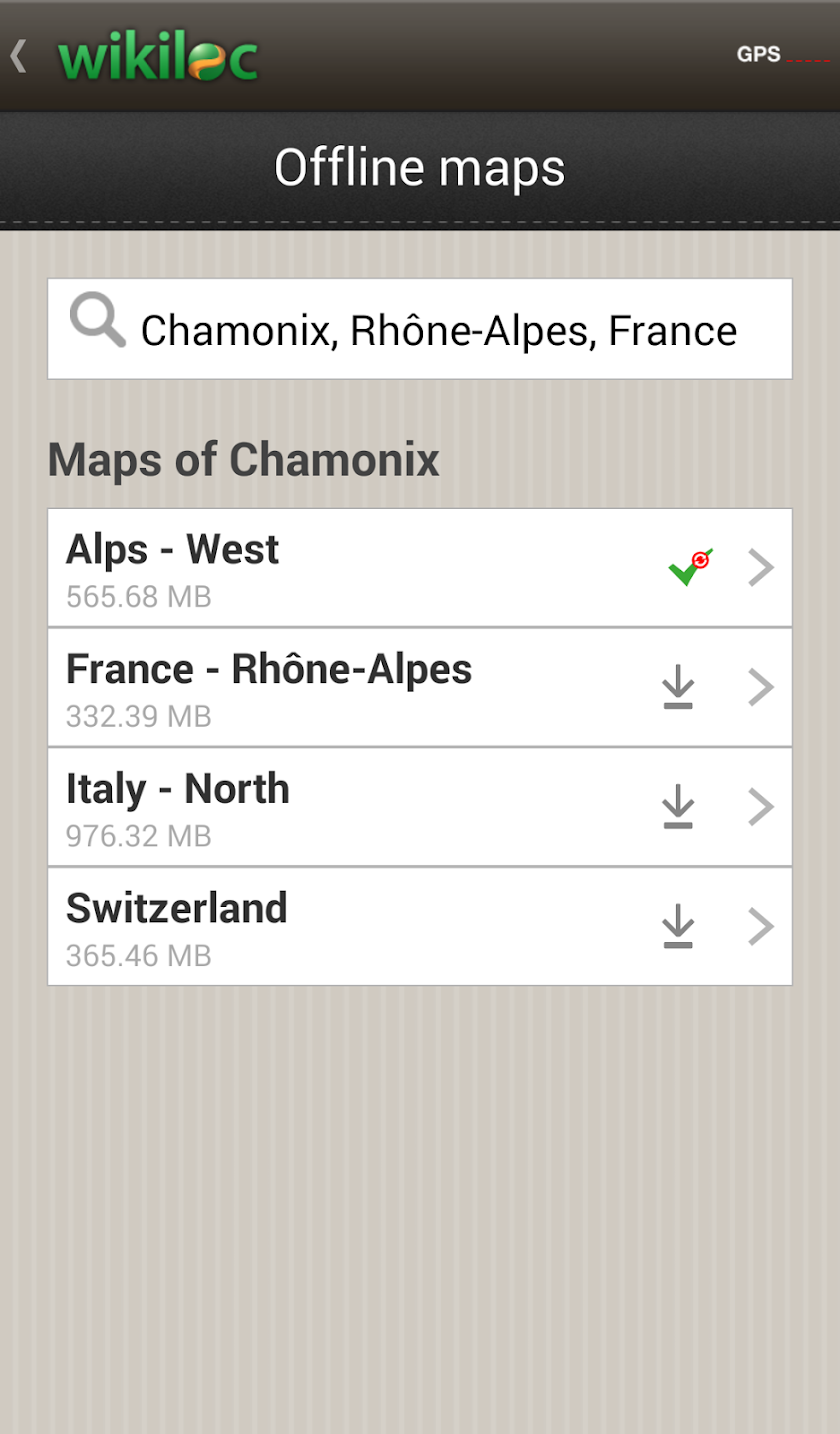Screen dimensions: 840x1434
Task: Select the Alps - West map entry
Action: (420, 567)
